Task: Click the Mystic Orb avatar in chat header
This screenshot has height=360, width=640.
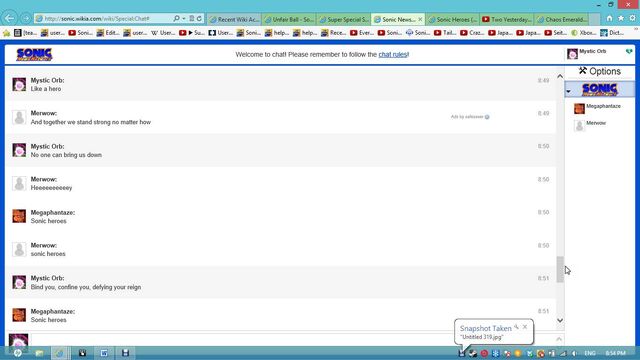Action: [572, 53]
